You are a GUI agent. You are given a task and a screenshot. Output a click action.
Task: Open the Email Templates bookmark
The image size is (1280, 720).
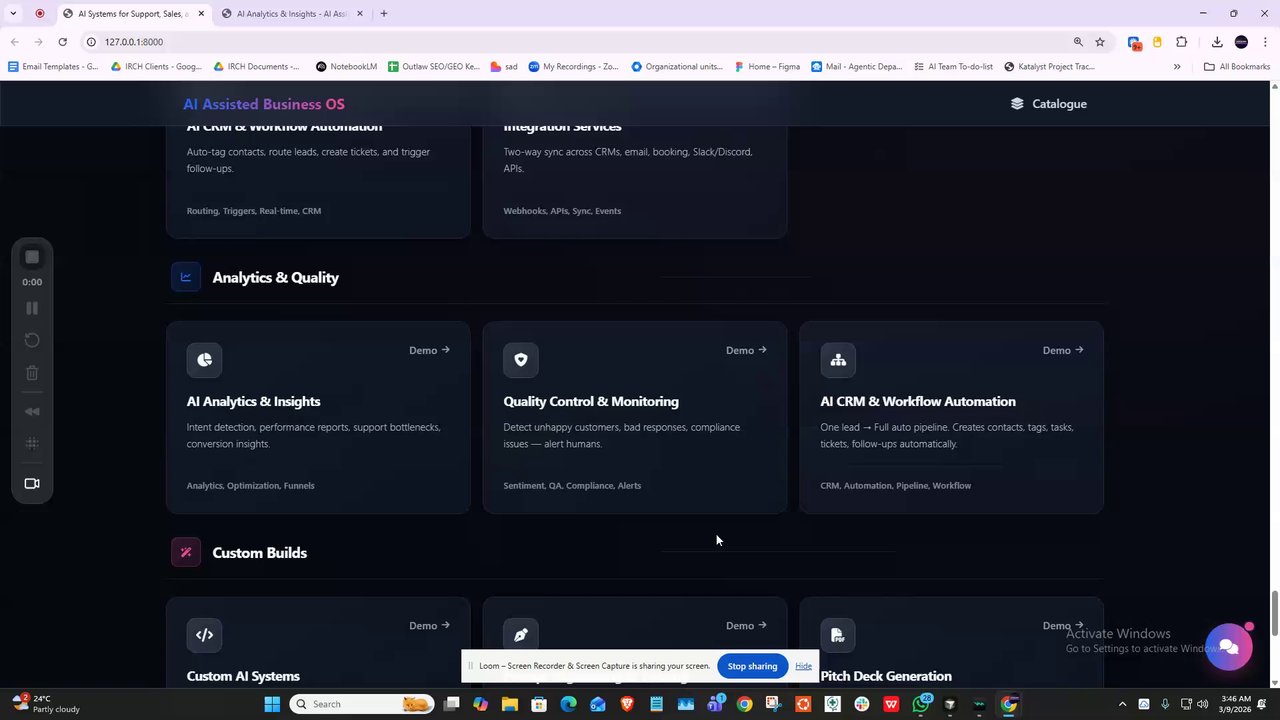pos(53,67)
